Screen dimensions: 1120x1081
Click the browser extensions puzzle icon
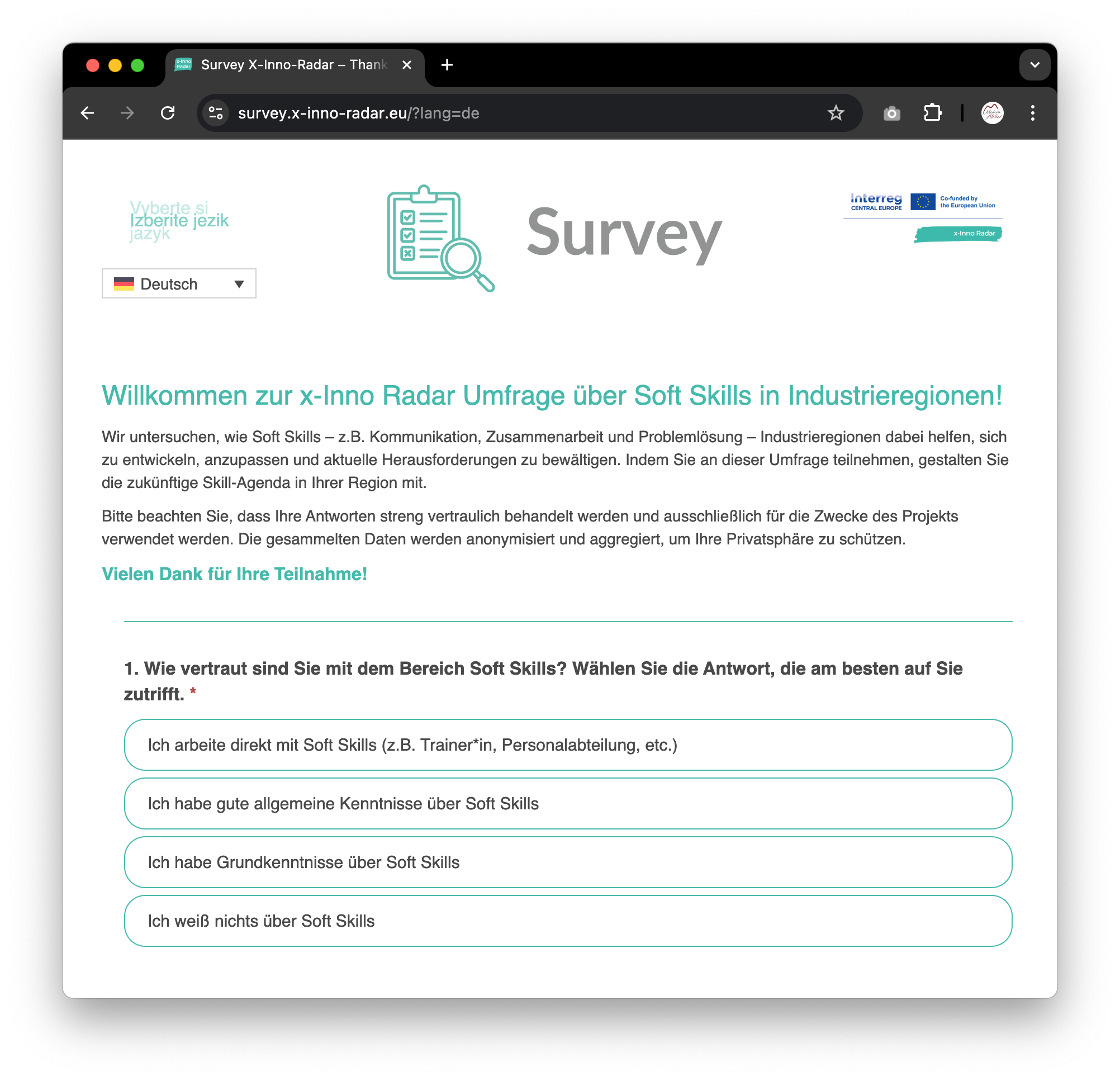pyautogui.click(x=930, y=113)
